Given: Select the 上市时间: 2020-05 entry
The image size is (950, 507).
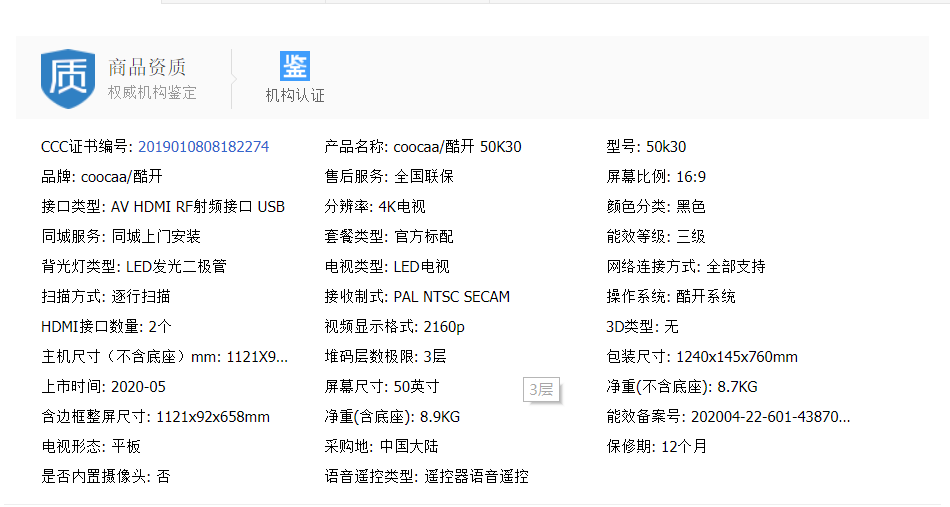Looking at the screenshot, I should pyautogui.click(x=104, y=387).
